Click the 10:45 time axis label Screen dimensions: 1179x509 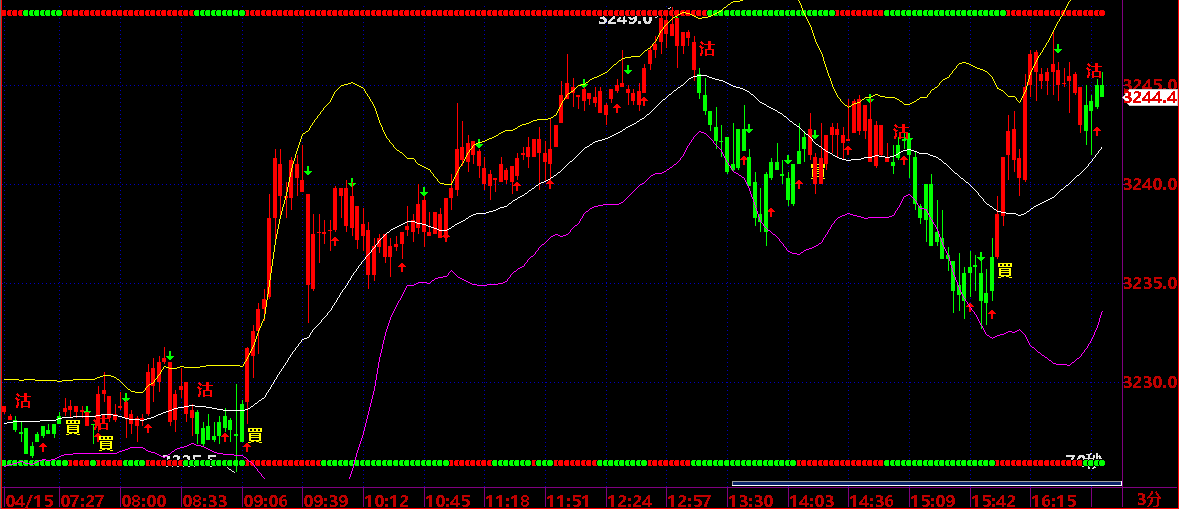[x=447, y=499]
